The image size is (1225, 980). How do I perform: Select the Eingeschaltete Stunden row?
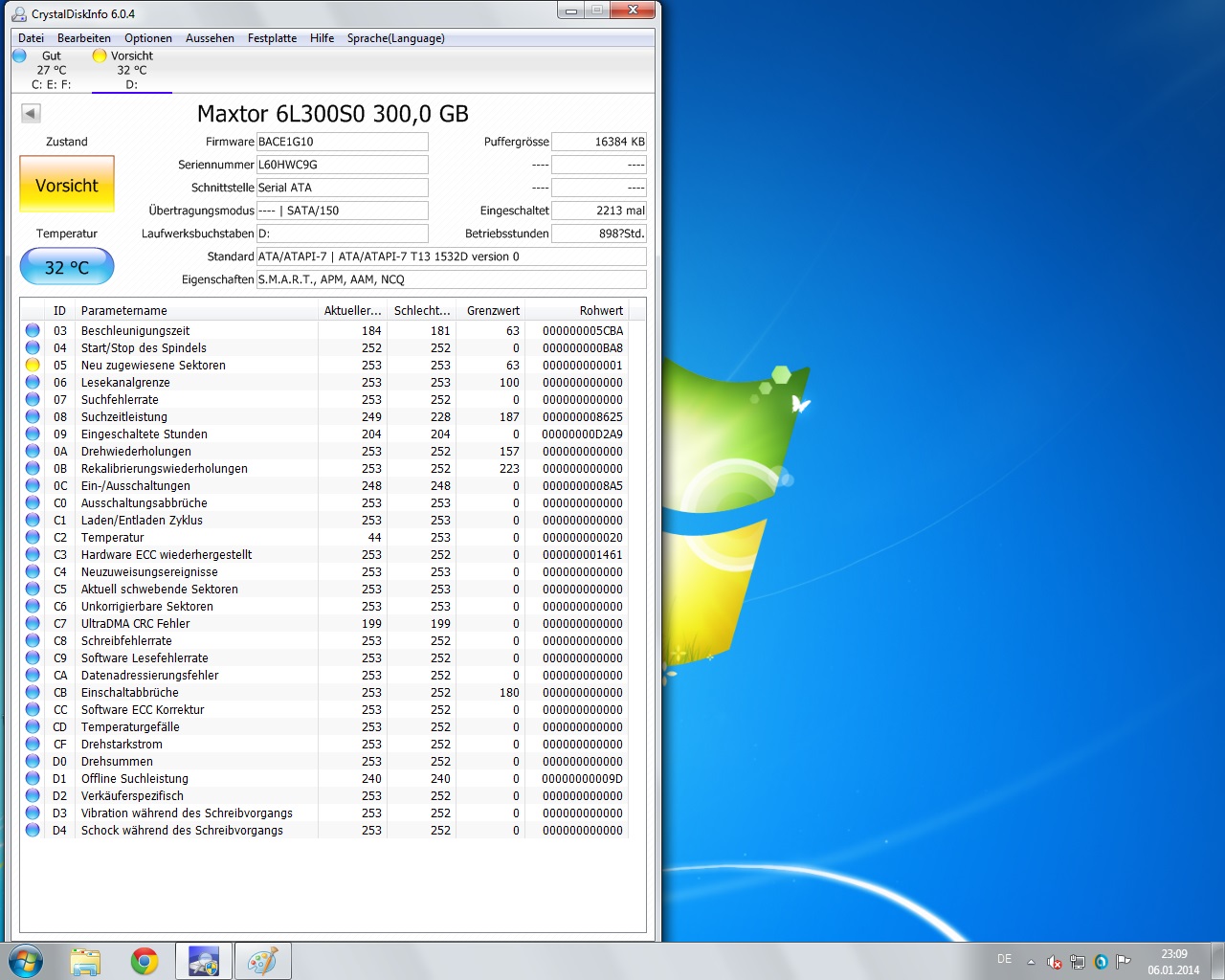[325, 434]
